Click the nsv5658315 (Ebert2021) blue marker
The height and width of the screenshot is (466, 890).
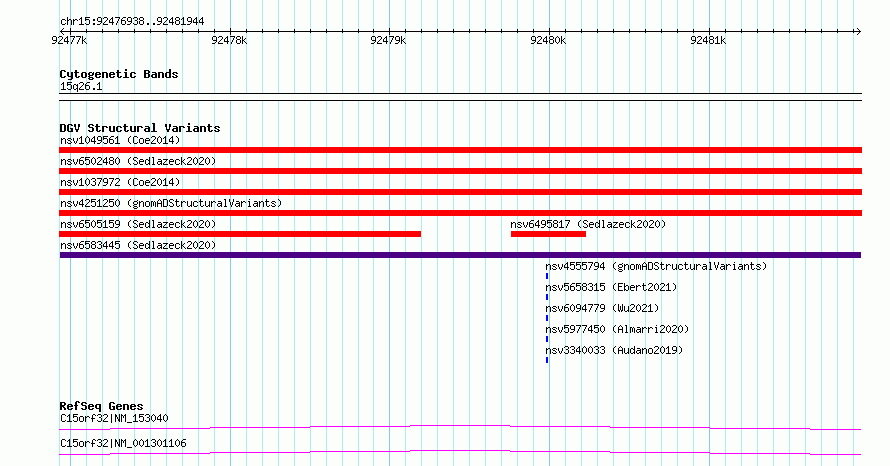click(x=547, y=297)
